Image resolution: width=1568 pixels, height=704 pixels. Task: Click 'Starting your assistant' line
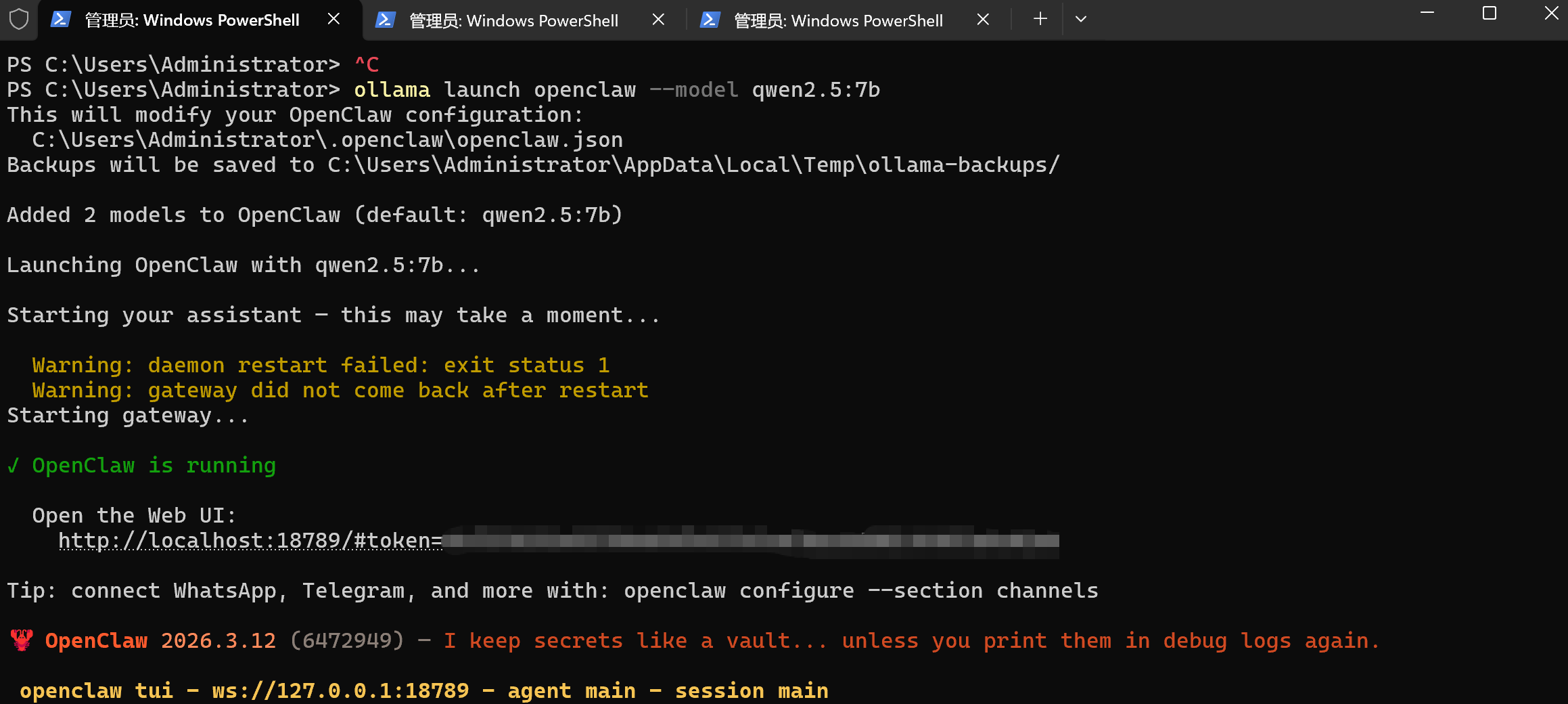333,315
